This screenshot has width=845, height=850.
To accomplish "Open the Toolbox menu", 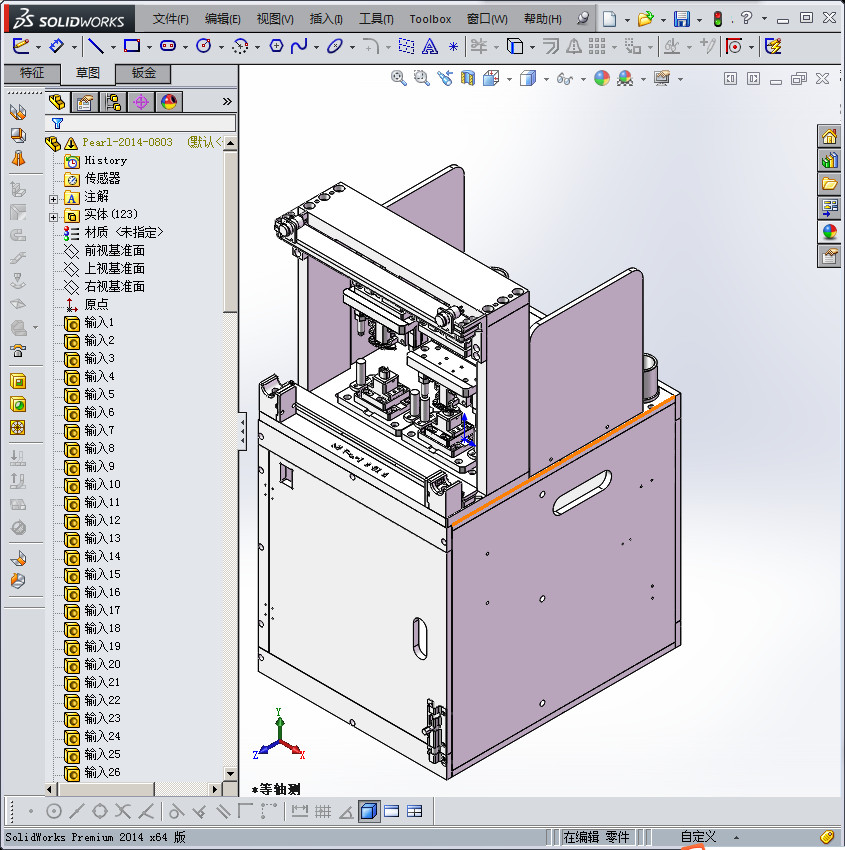I will coord(430,19).
